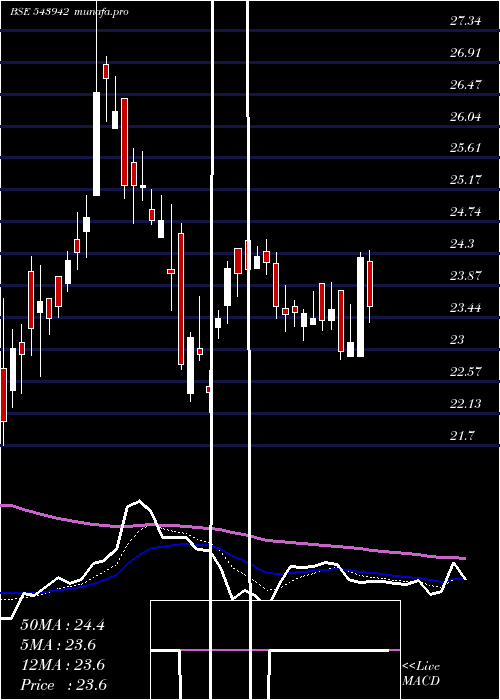
Task: Click the 25.17 price axis label
Action: coord(465,180)
